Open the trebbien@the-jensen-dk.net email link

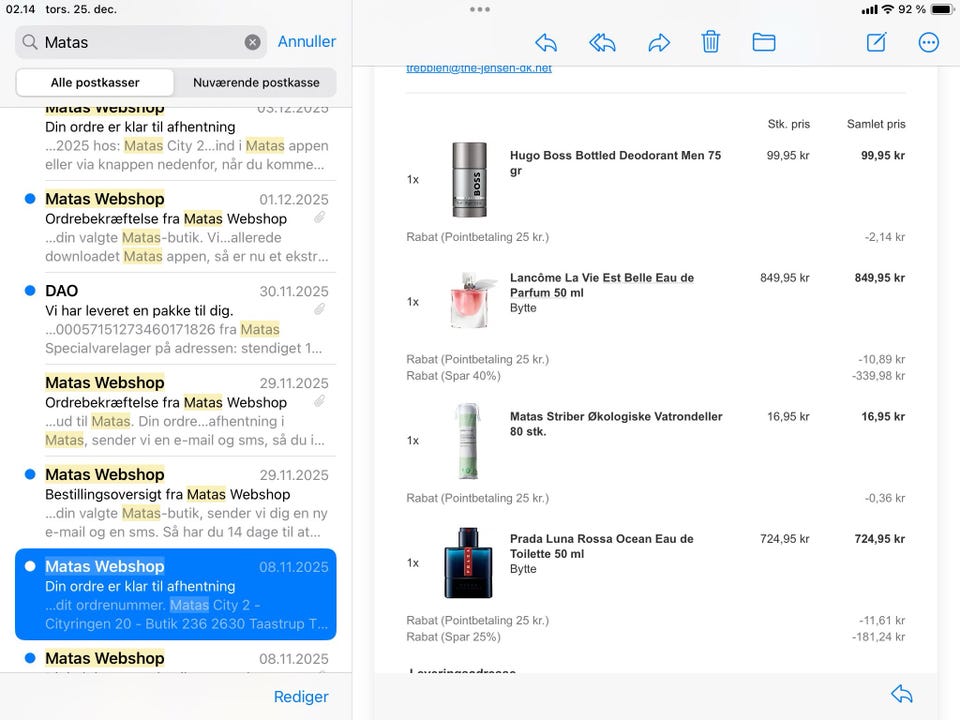(479, 68)
